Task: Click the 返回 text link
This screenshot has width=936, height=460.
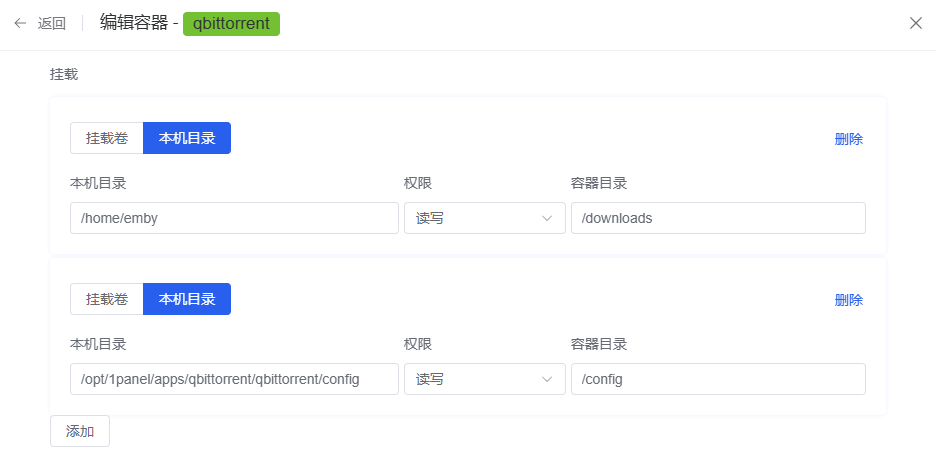Action: coord(52,24)
